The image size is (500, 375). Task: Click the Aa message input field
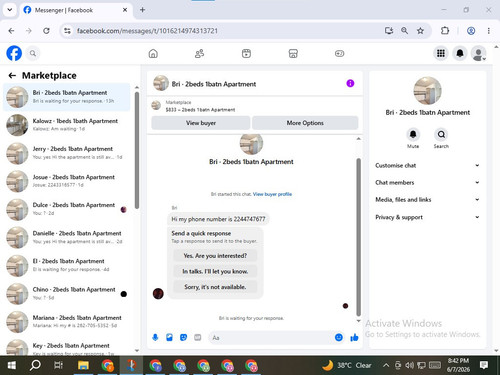(x=271, y=338)
